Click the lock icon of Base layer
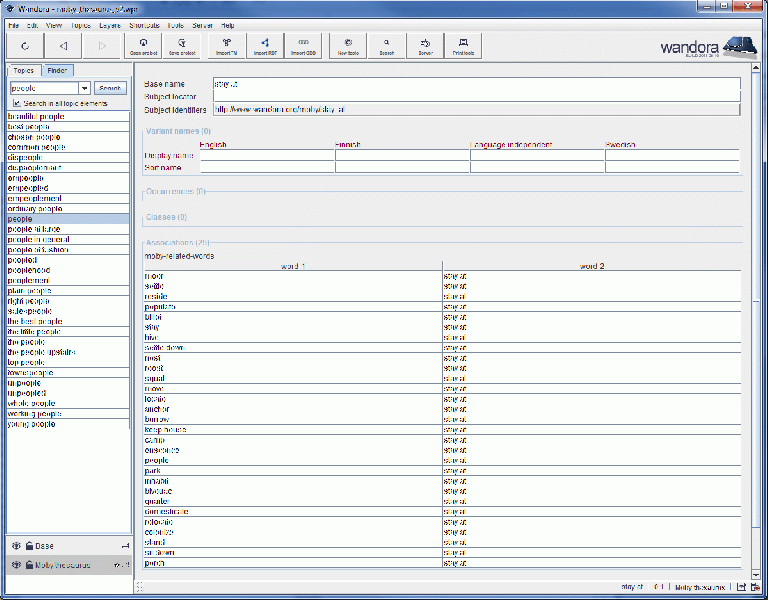The width and height of the screenshot is (768, 600). (29, 546)
